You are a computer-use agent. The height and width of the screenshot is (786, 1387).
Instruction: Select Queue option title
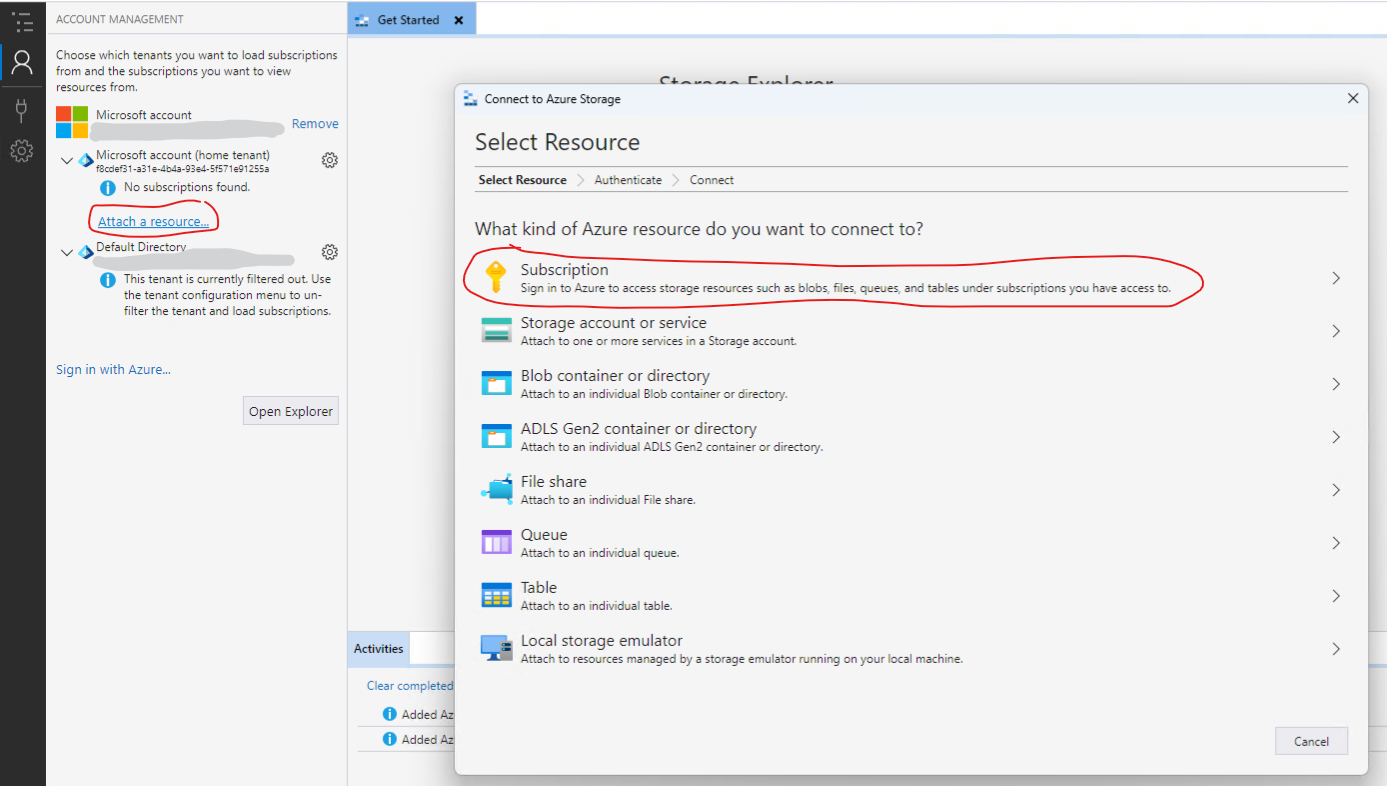pyautogui.click(x=544, y=535)
